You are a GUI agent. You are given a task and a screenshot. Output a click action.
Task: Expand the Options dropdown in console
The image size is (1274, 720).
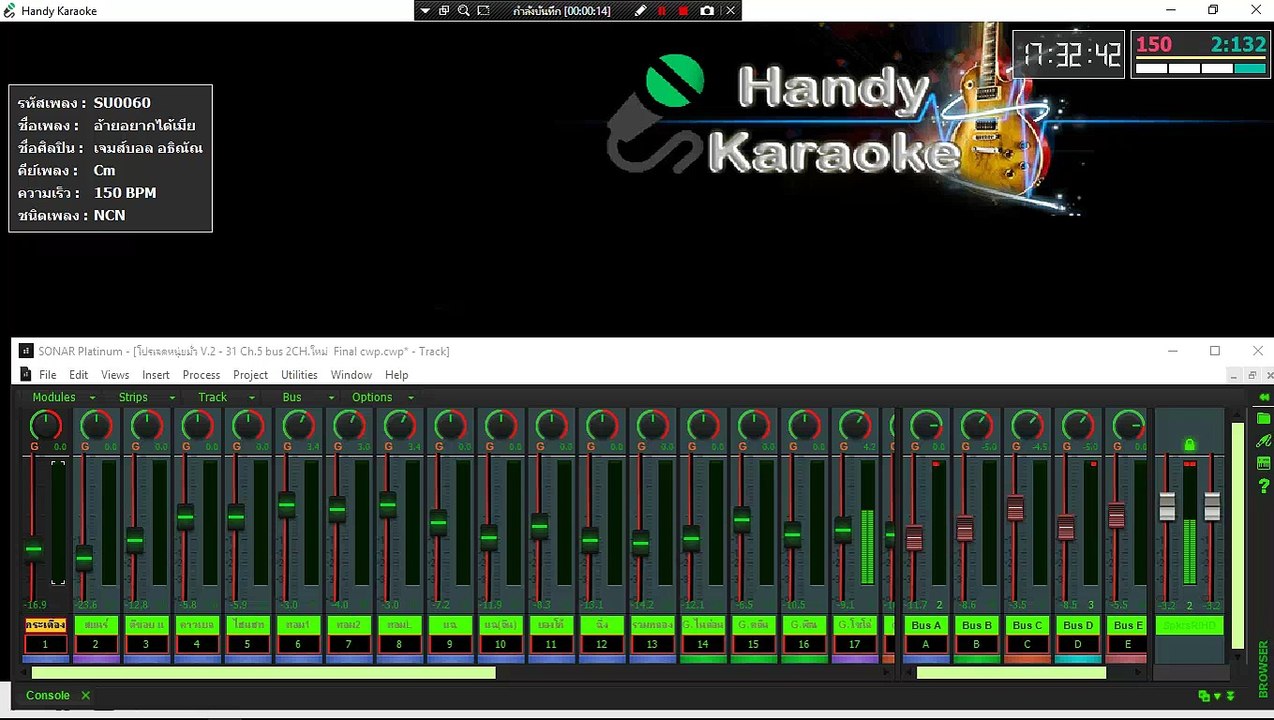click(382, 397)
